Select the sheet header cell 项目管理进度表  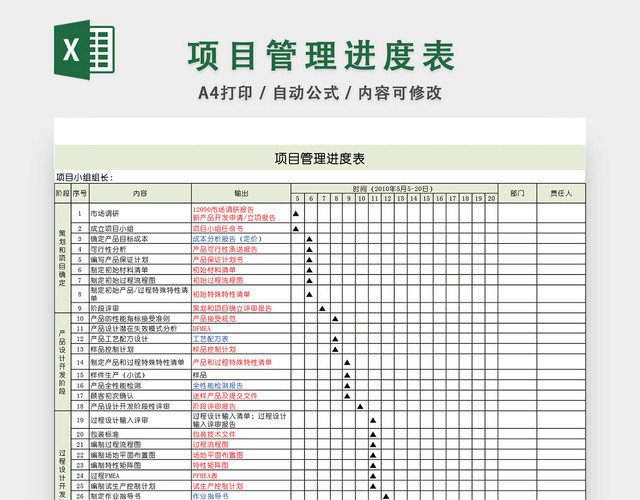coord(320,158)
